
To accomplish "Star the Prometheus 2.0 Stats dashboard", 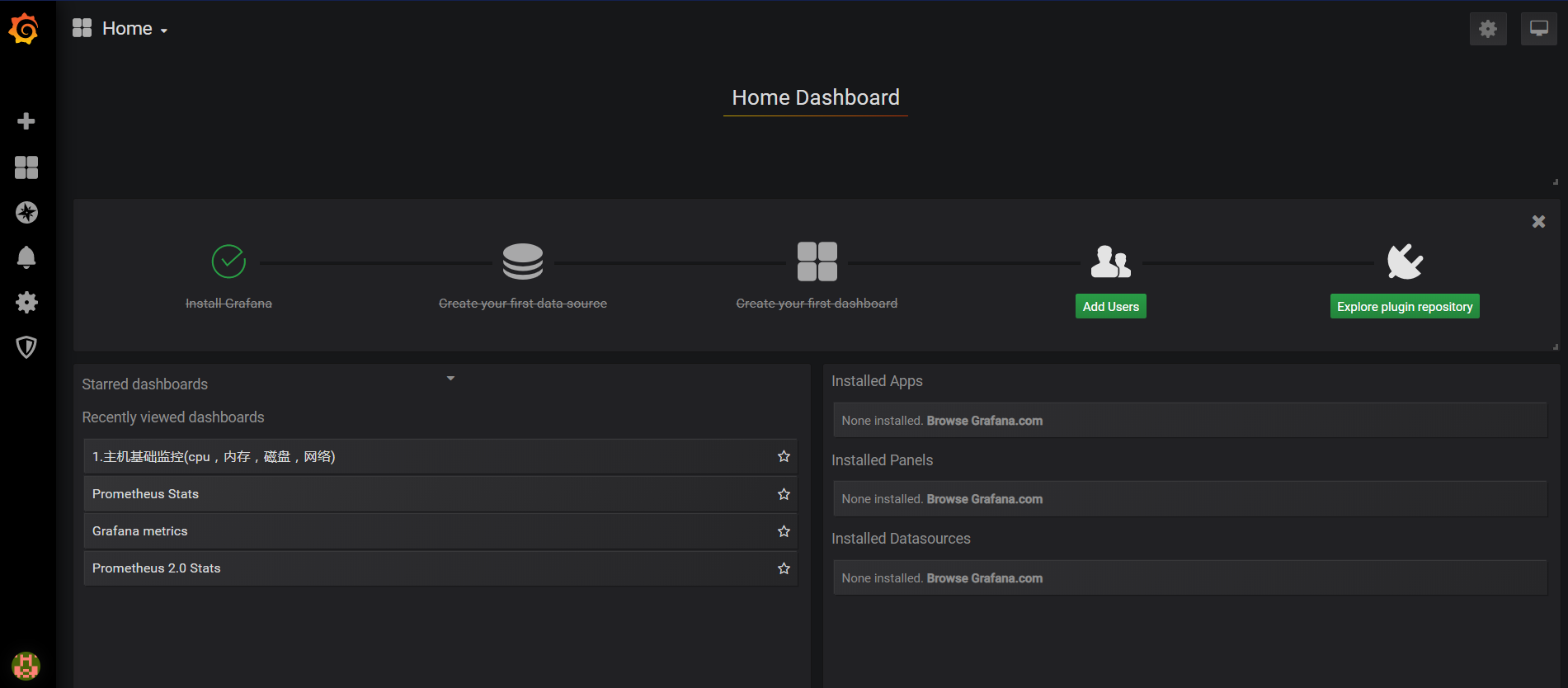I will [x=784, y=568].
